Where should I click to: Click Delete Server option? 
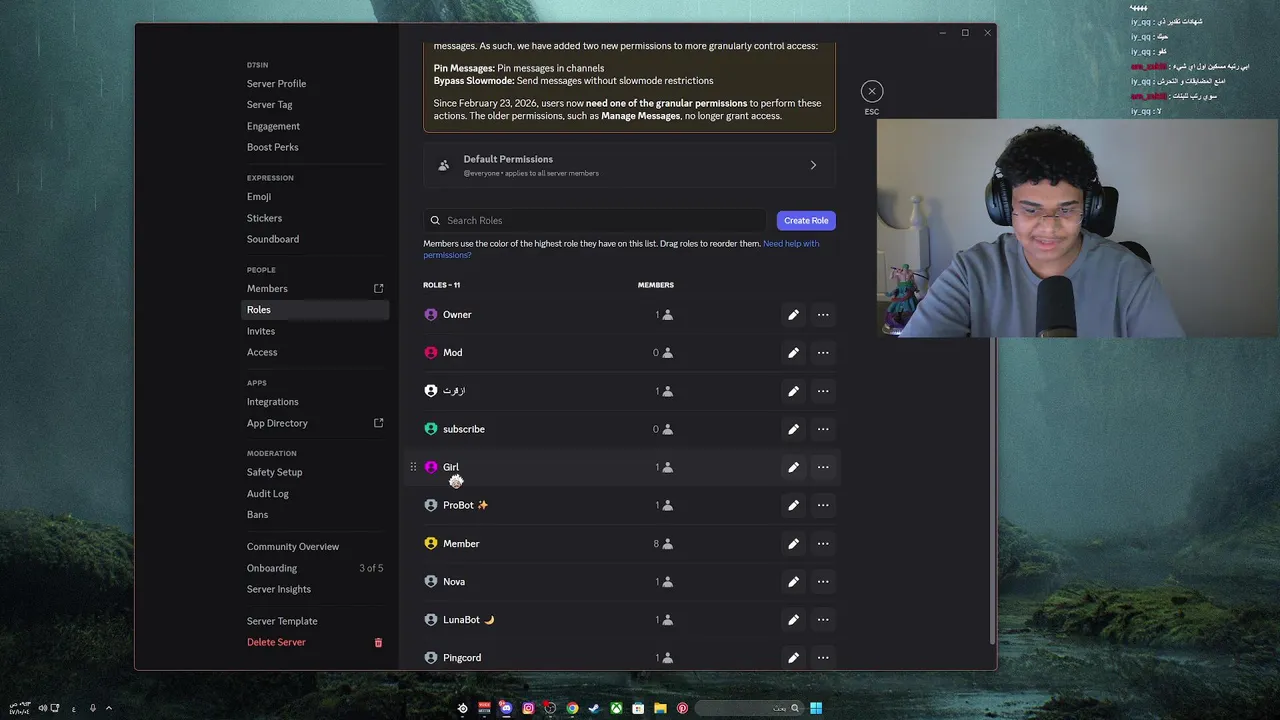point(276,642)
